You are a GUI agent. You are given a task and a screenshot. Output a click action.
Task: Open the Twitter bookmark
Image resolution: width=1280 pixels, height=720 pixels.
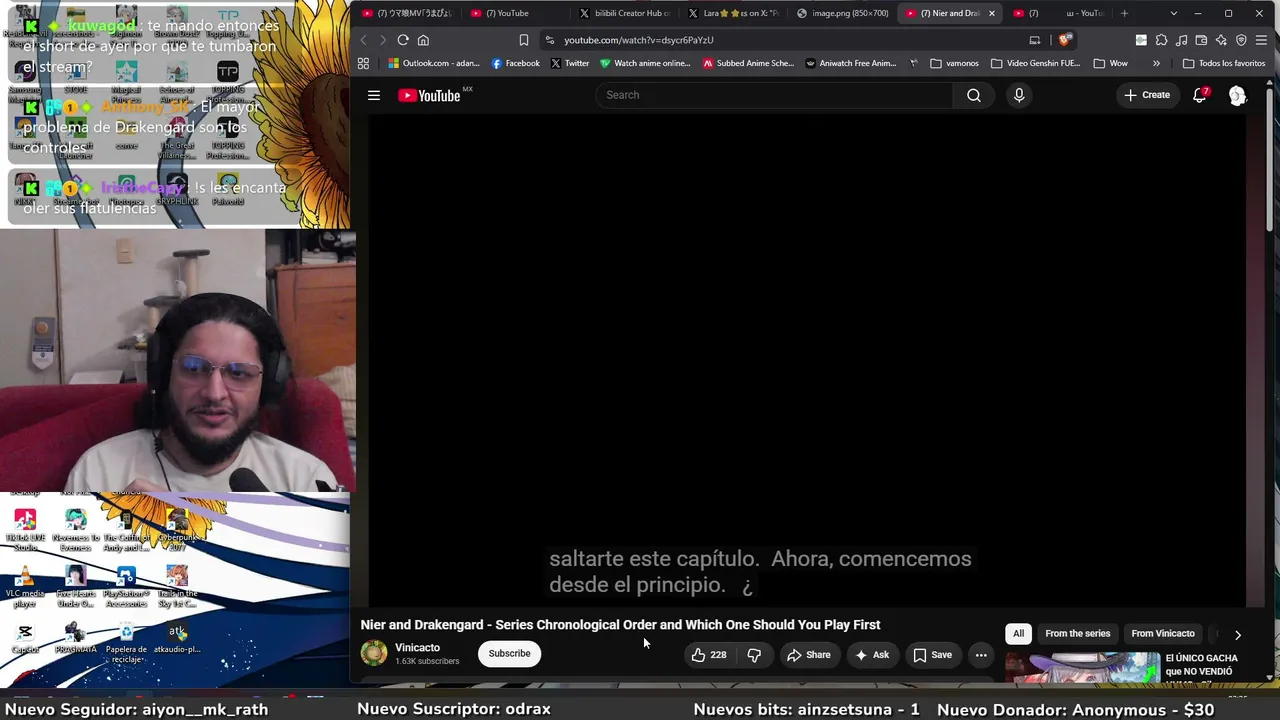[x=569, y=63]
